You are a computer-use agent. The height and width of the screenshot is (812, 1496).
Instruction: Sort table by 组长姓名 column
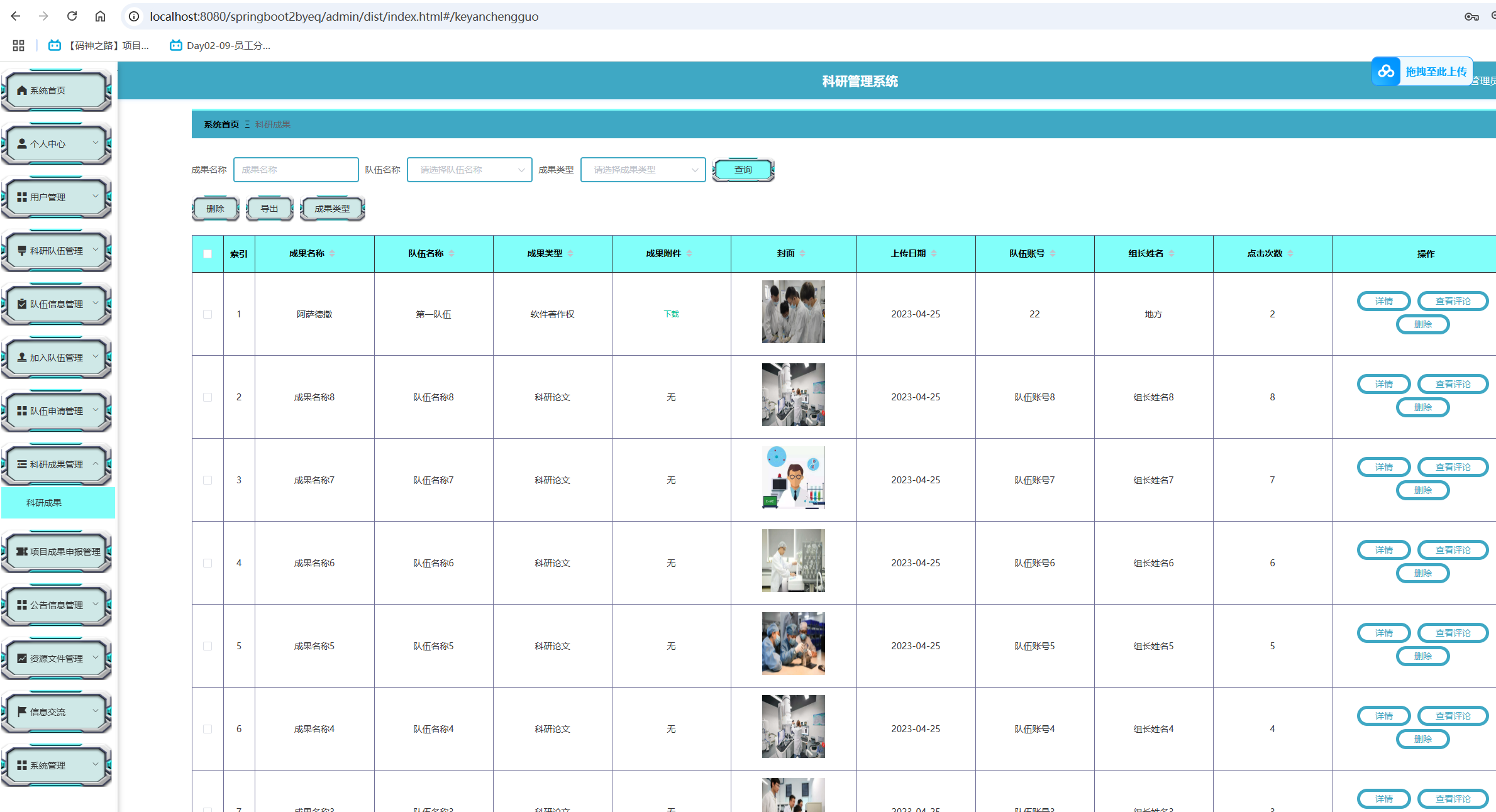[1172, 253]
